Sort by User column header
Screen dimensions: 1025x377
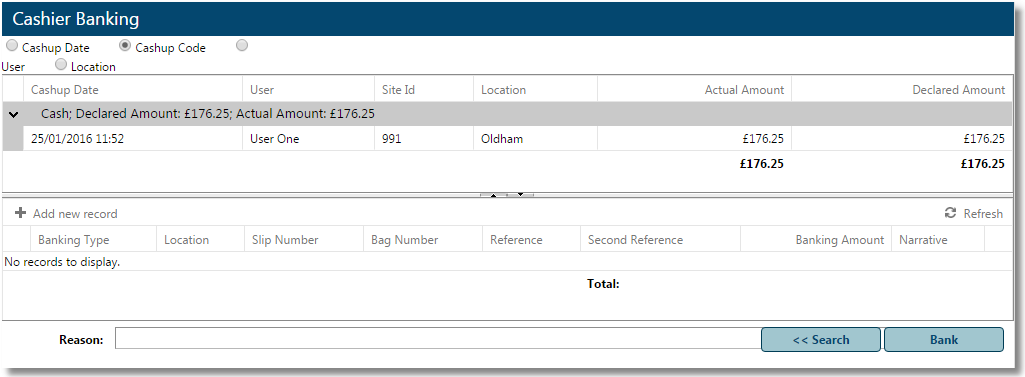pos(309,90)
